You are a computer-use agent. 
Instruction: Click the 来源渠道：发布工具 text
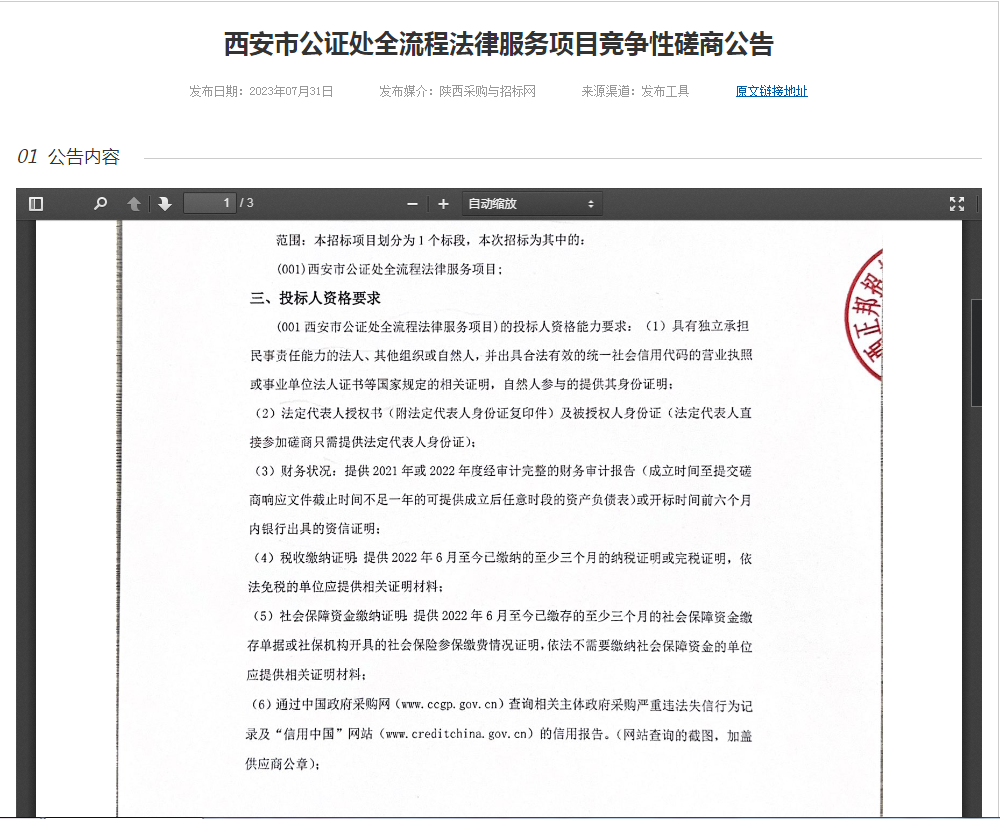click(x=635, y=91)
